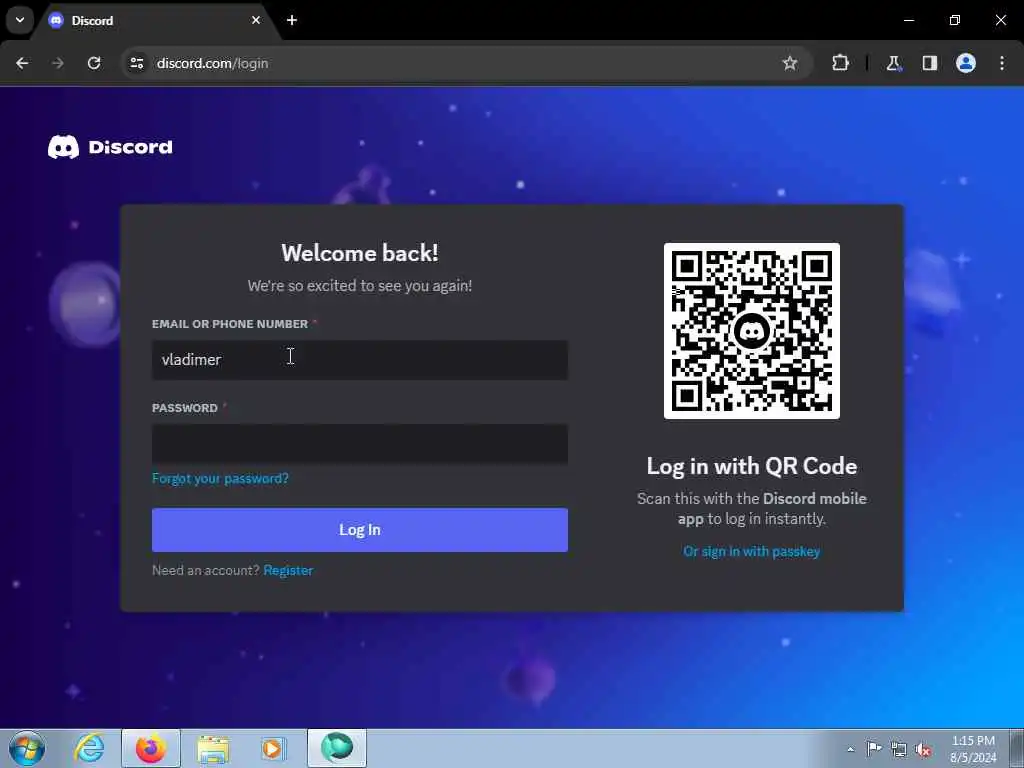Click the Discord logo at top left
This screenshot has height=768, width=1024.
110,147
